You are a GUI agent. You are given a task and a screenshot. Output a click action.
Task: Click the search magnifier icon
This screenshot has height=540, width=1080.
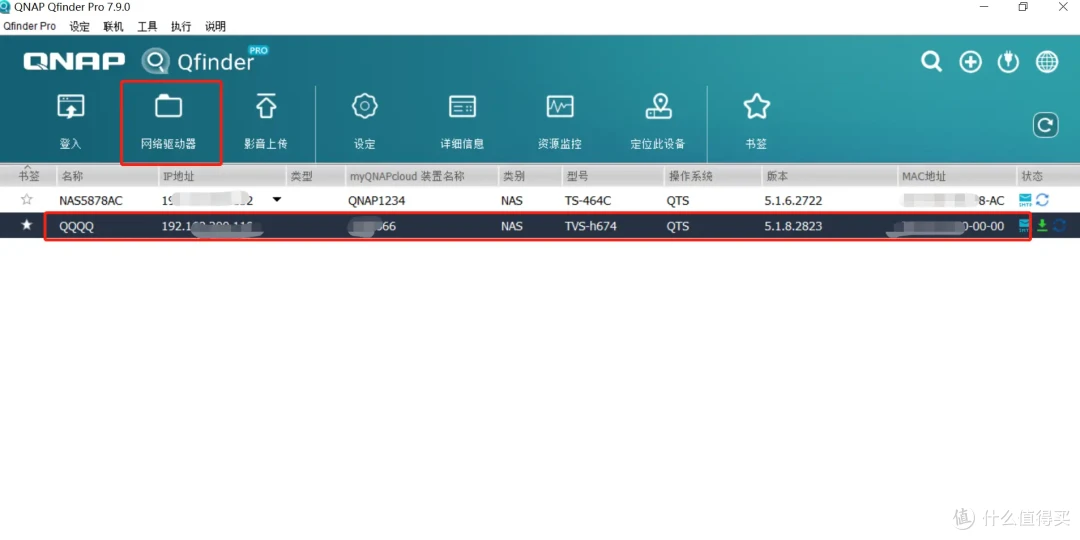(x=931, y=62)
